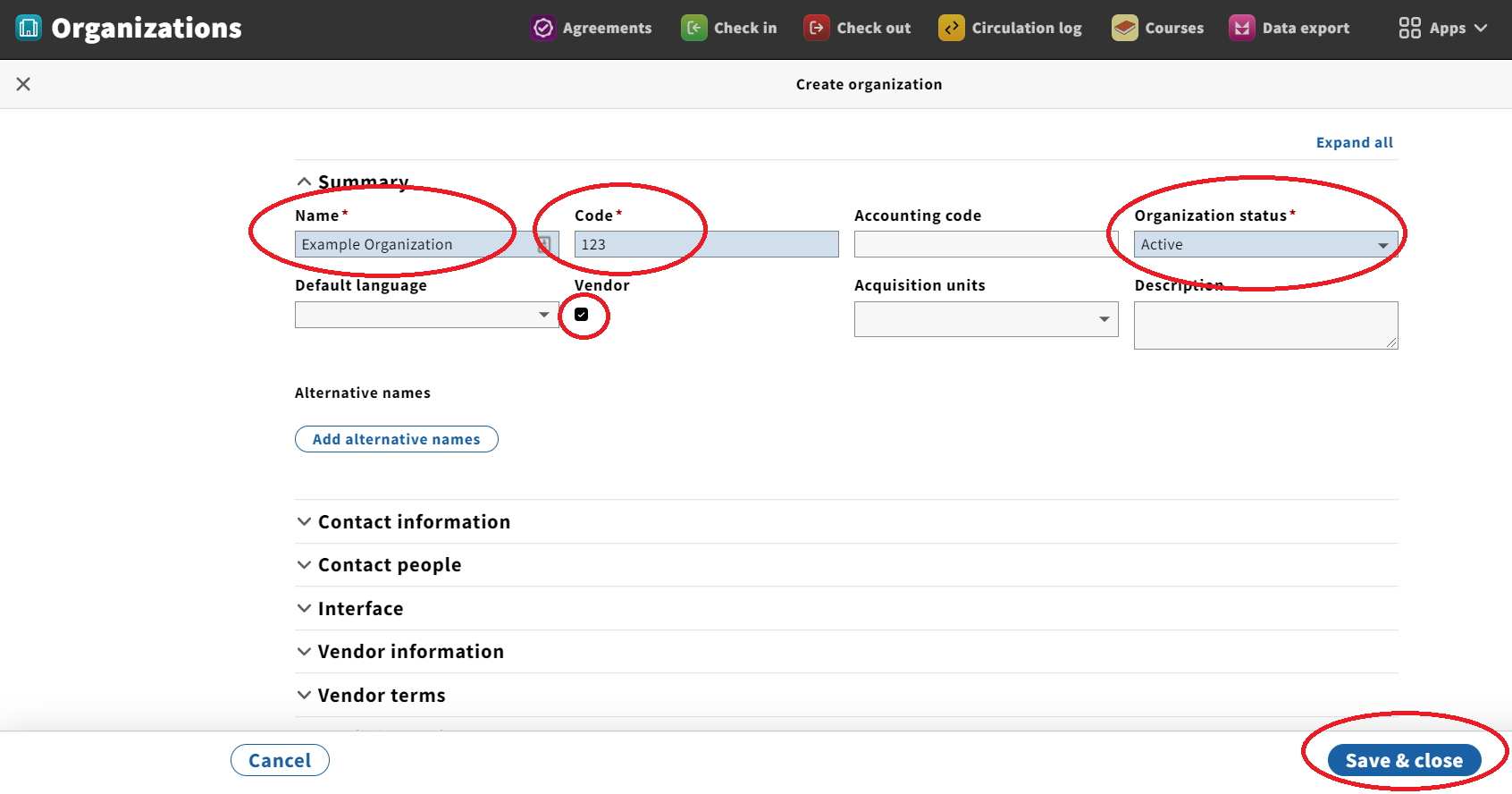Click the Alternative names label
1512x794 pixels.
click(363, 393)
